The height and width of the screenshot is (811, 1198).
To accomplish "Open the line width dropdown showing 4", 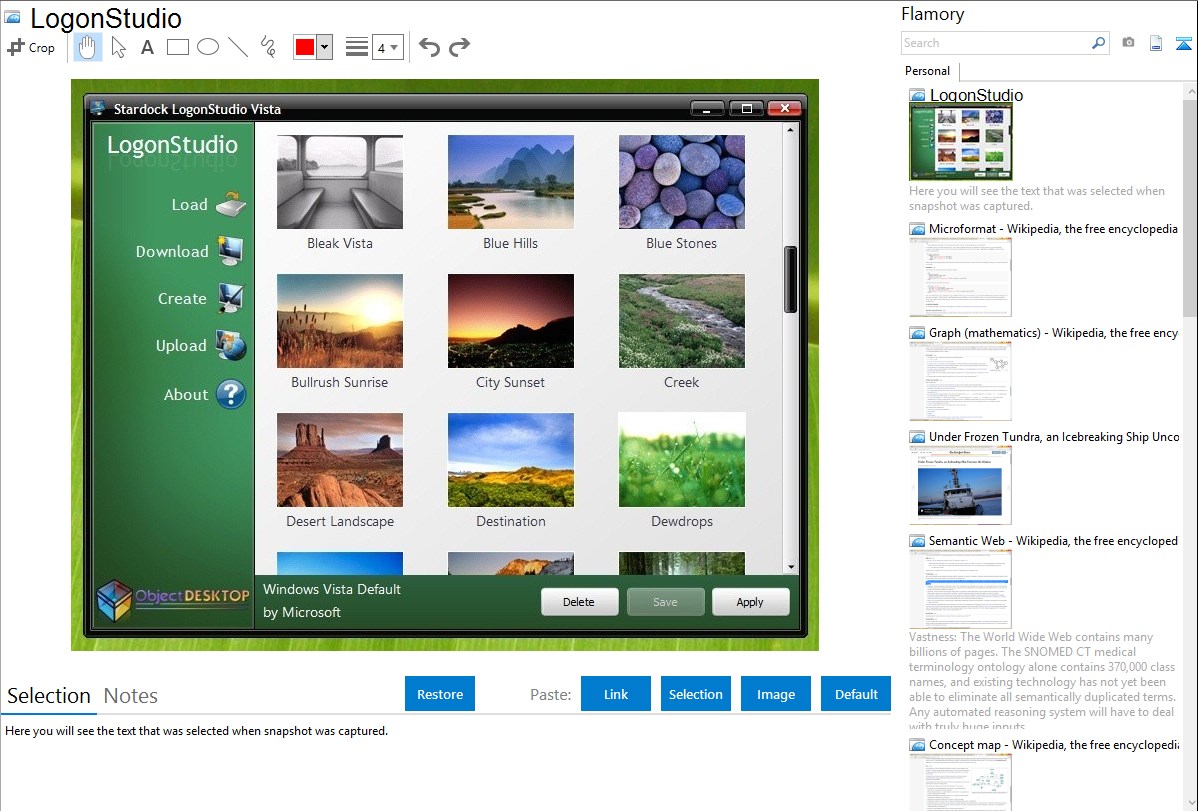I will point(387,48).
